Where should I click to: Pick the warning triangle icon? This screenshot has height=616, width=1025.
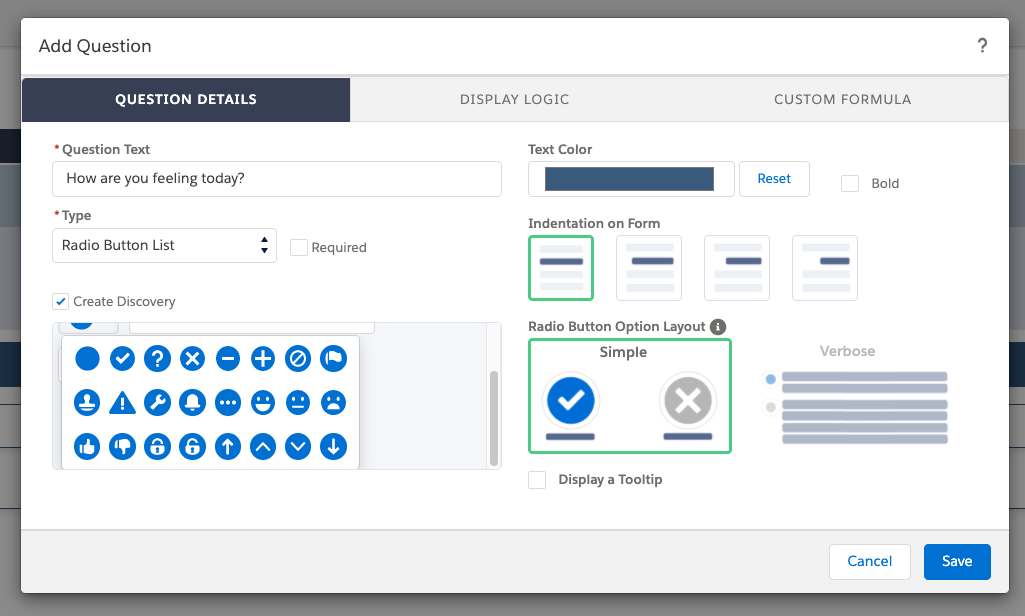122,403
